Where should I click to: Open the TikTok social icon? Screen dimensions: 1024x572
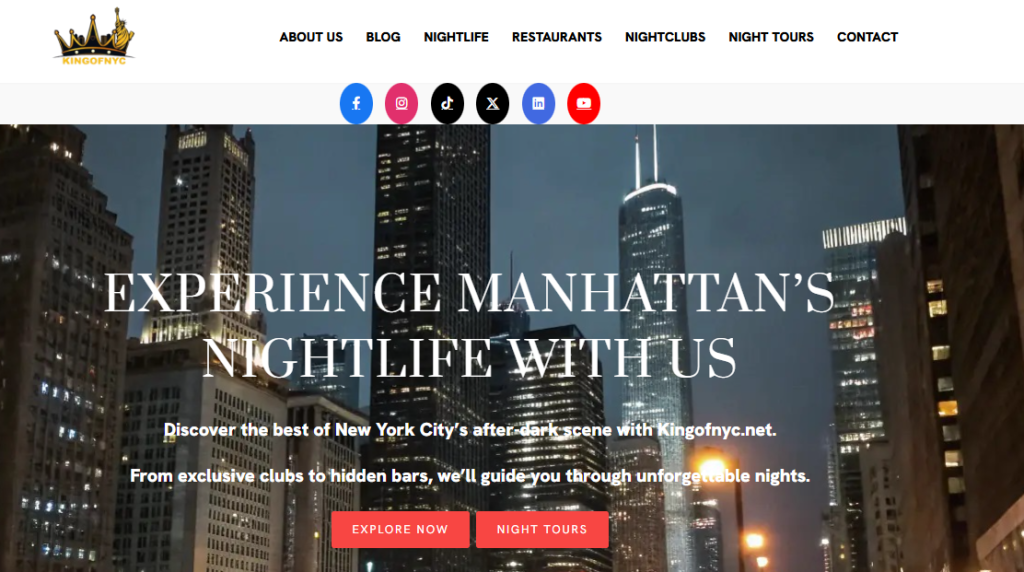tap(447, 103)
